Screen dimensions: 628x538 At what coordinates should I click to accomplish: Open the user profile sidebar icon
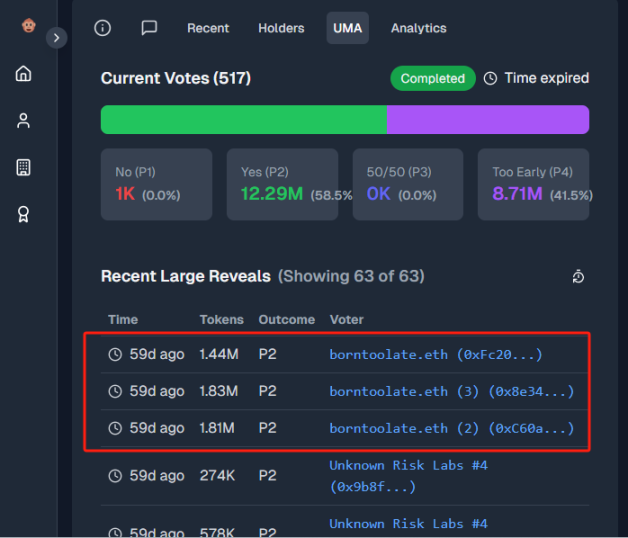coord(24,121)
